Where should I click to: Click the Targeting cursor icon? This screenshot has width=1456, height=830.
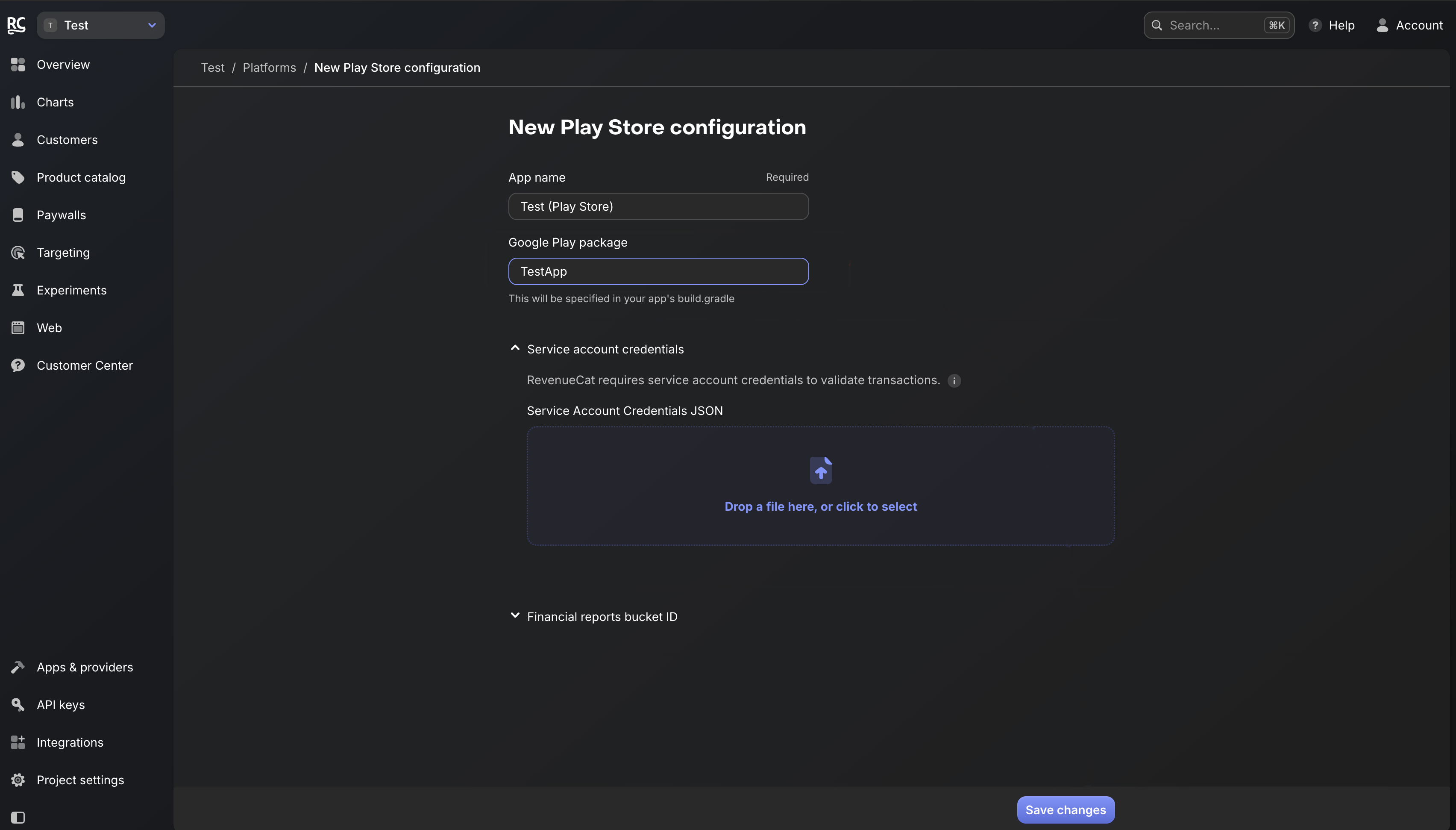click(x=18, y=253)
